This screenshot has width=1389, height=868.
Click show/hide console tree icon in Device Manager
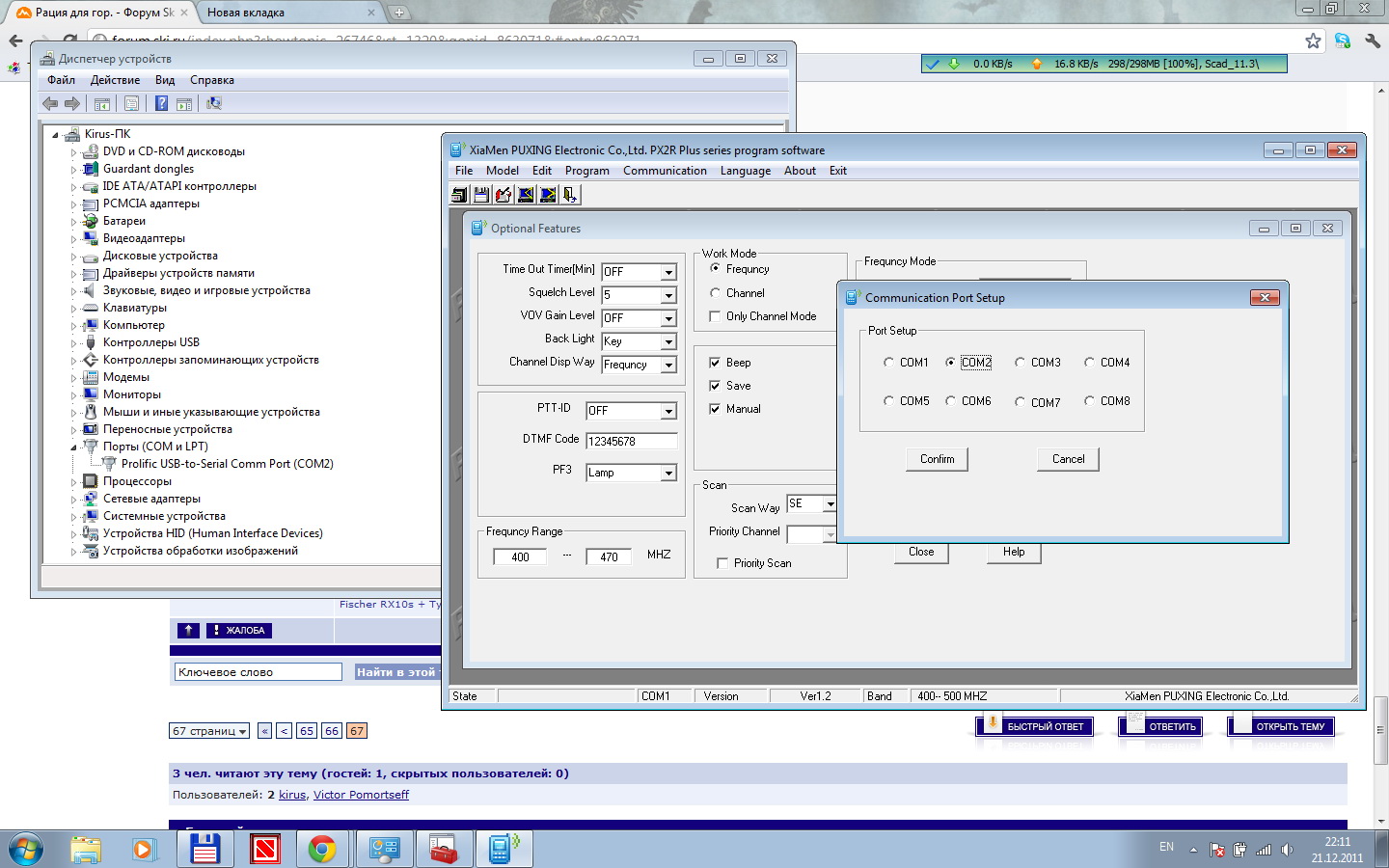102,103
